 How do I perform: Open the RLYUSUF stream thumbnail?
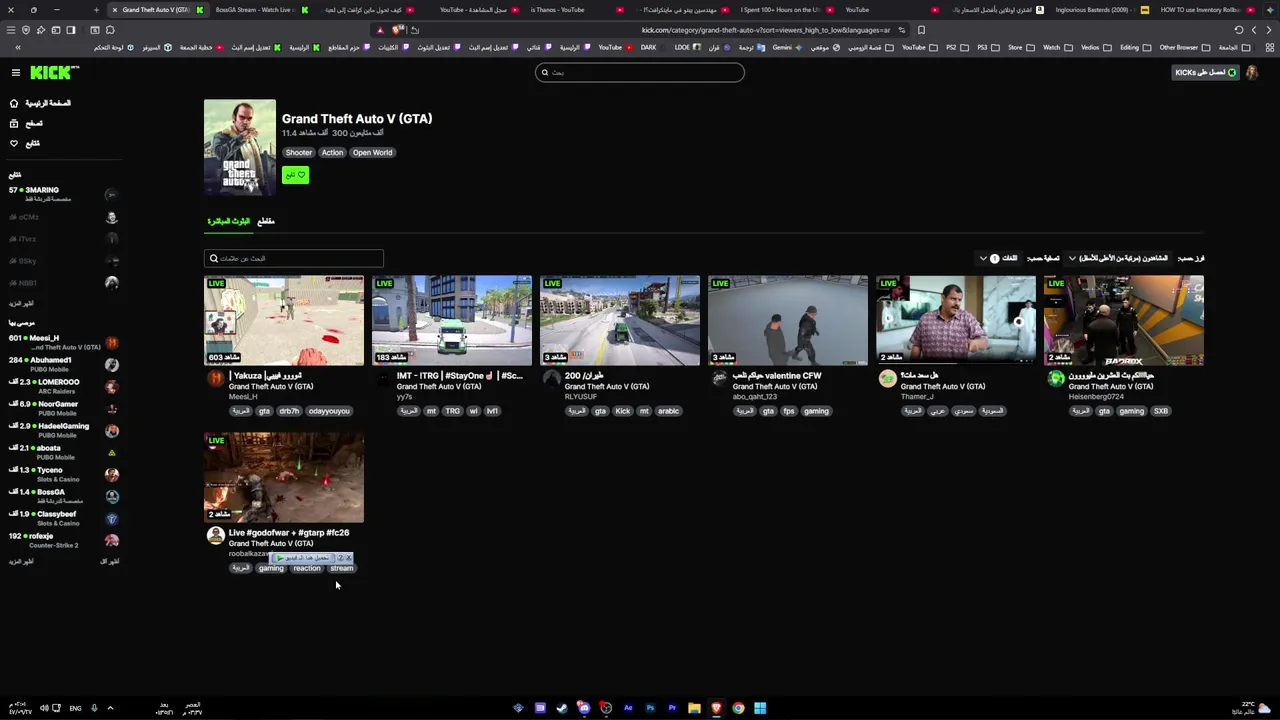click(620, 321)
